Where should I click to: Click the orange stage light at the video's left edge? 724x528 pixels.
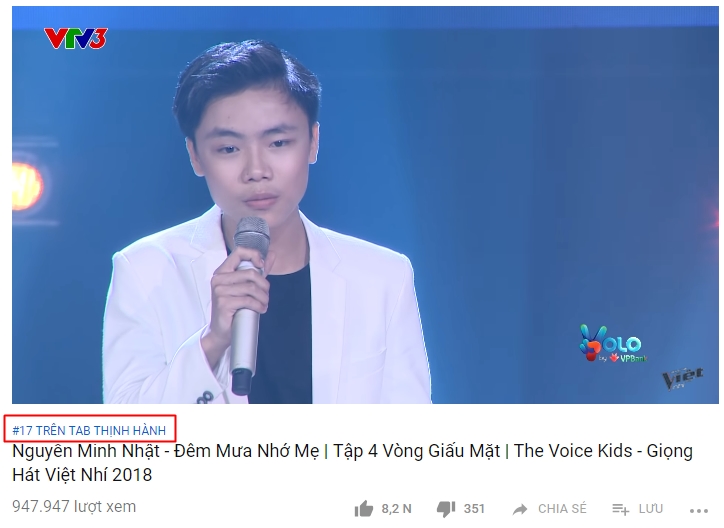27,187
